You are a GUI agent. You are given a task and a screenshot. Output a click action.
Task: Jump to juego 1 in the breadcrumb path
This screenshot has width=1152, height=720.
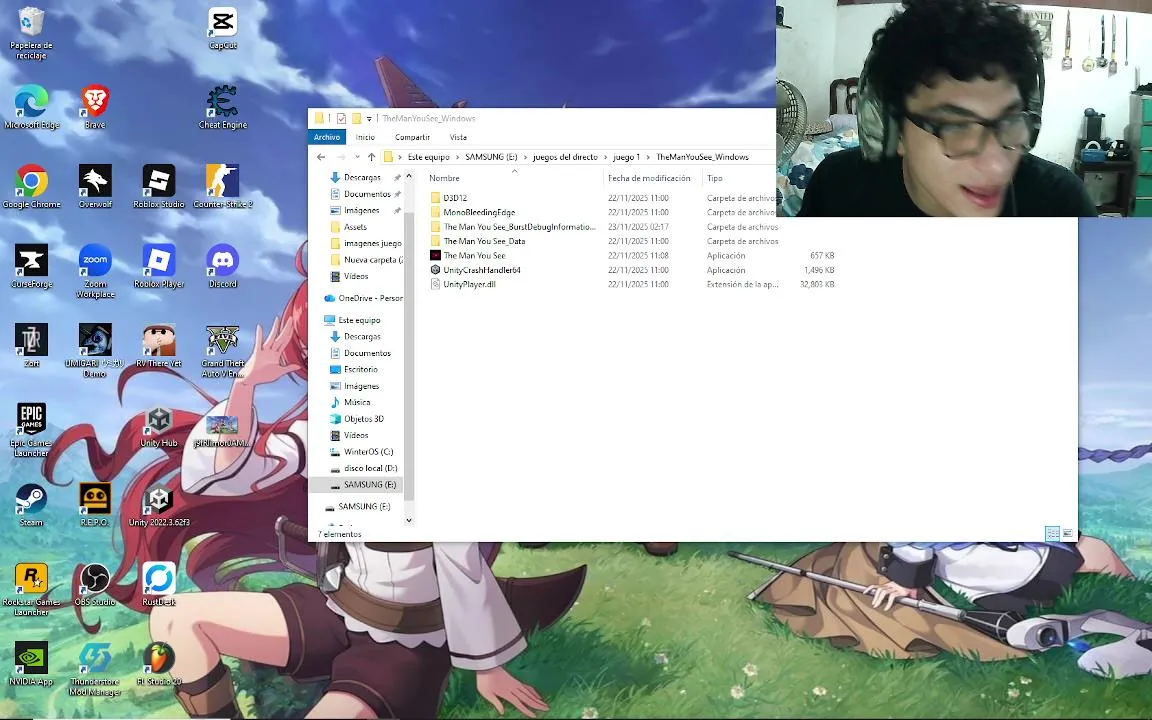coord(626,157)
